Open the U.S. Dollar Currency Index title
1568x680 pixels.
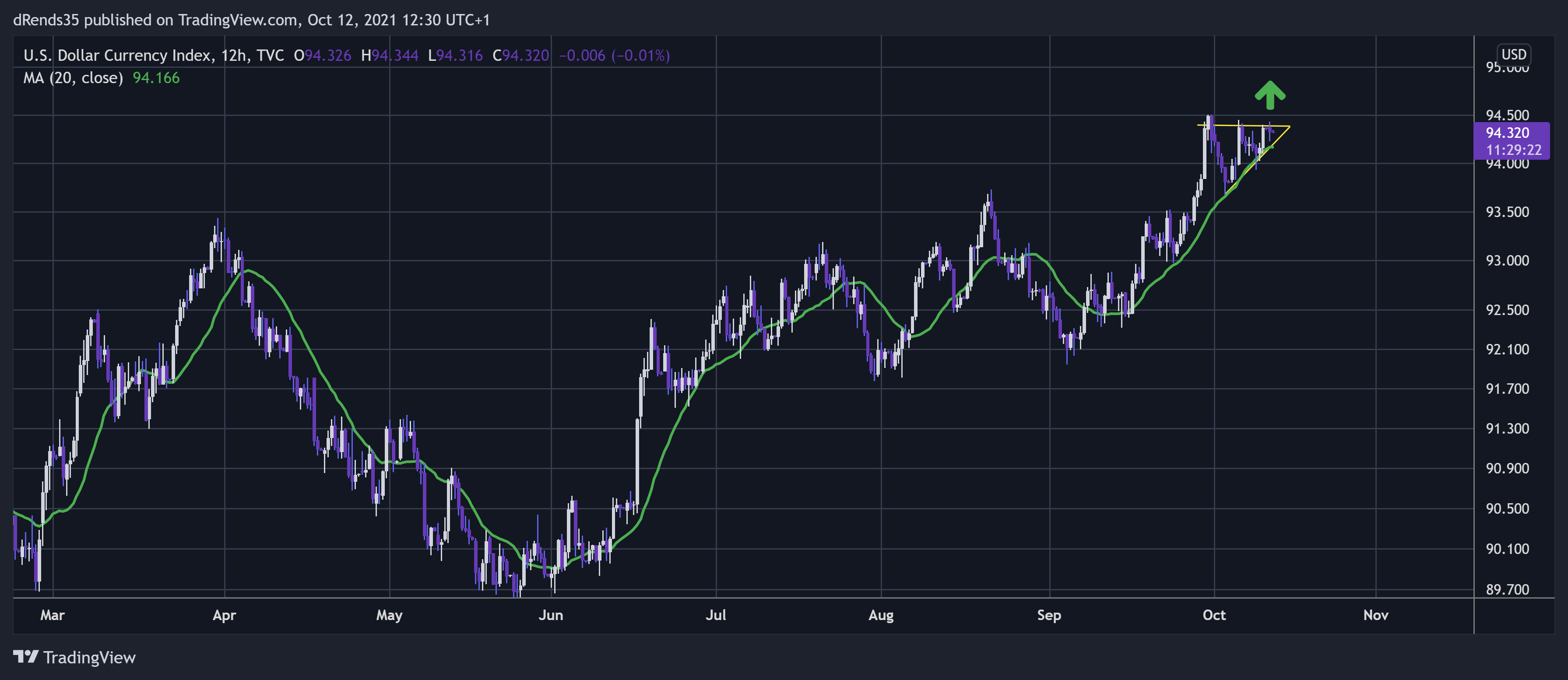tap(117, 55)
